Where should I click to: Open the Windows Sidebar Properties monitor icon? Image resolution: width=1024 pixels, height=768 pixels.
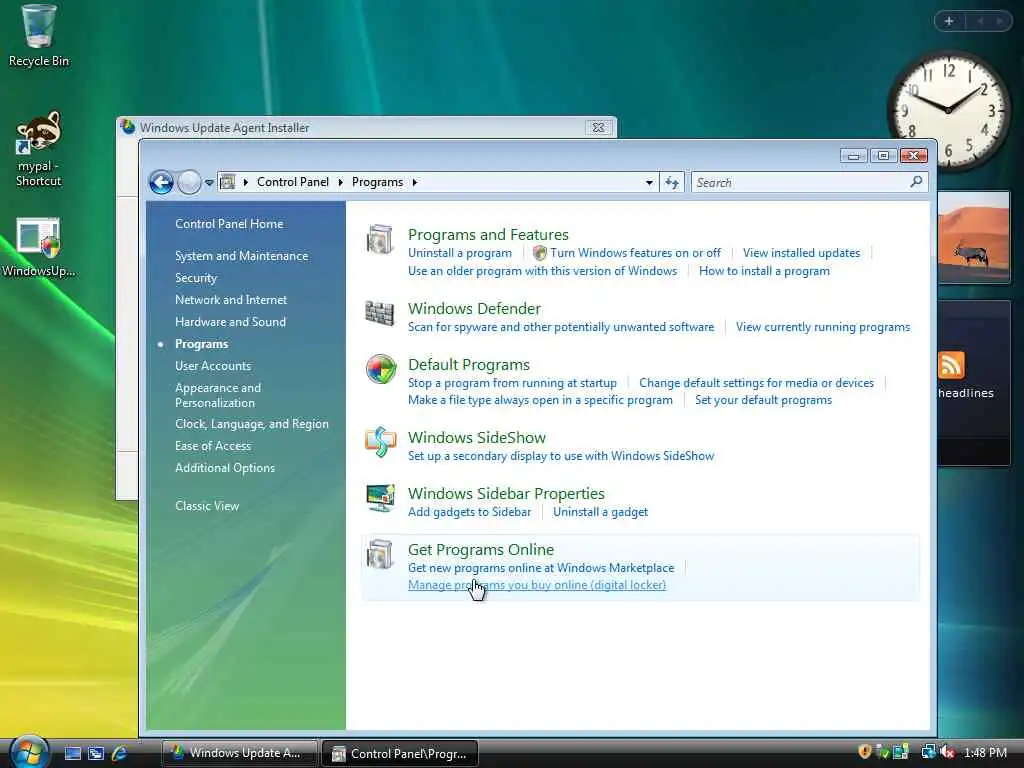[x=380, y=498]
